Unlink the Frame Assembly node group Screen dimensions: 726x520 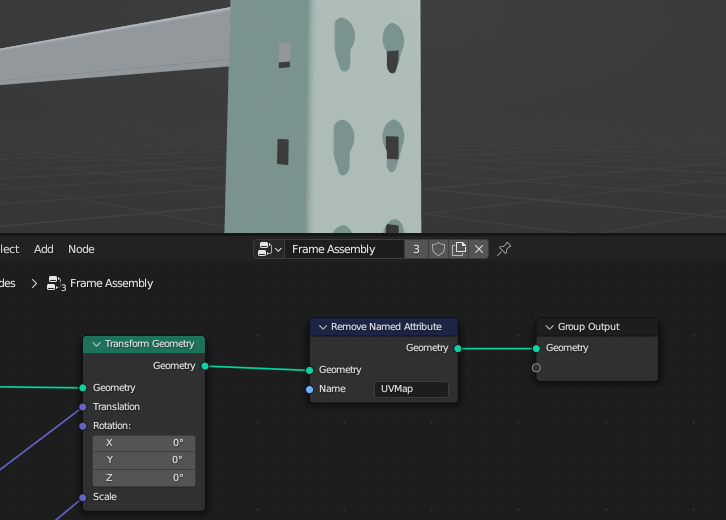(x=479, y=249)
